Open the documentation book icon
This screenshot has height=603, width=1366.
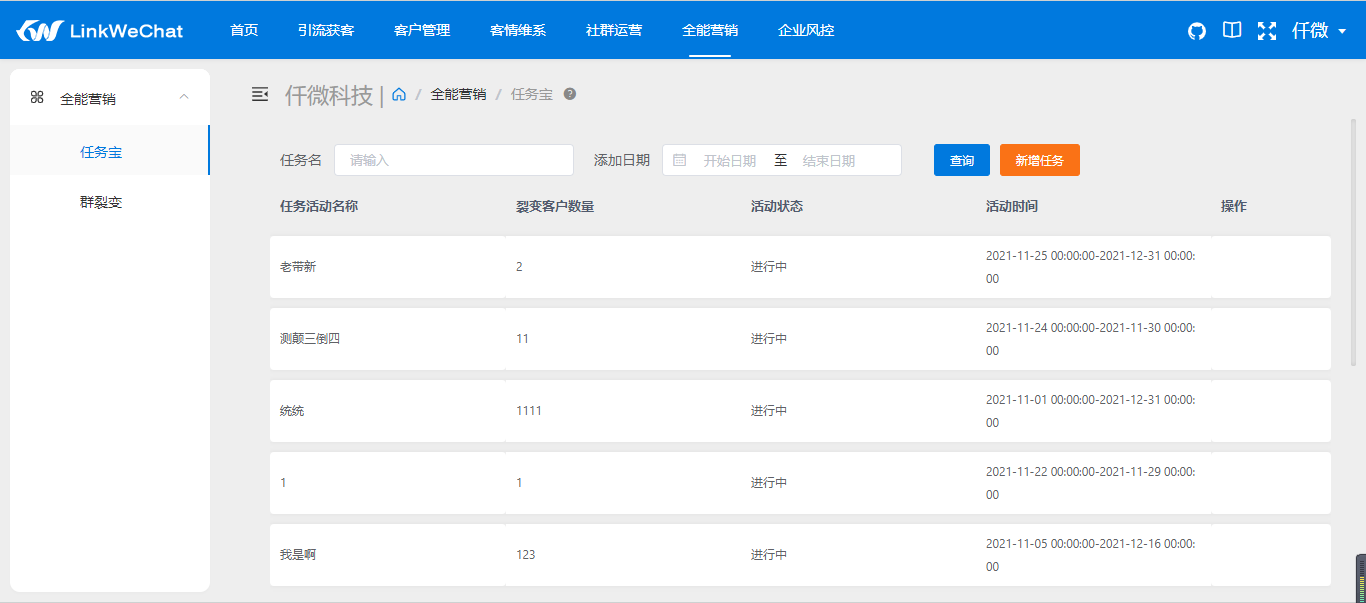[x=1232, y=30]
